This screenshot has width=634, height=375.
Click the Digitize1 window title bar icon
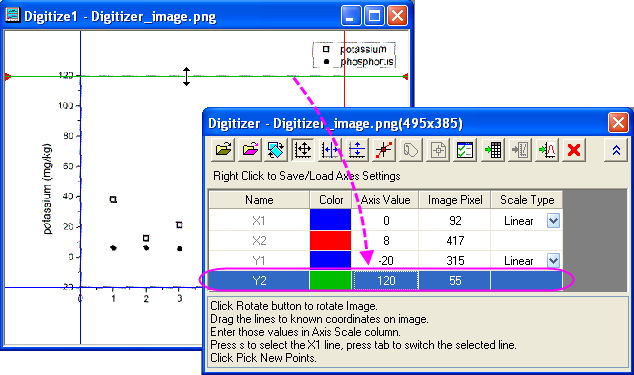click(x=12, y=15)
